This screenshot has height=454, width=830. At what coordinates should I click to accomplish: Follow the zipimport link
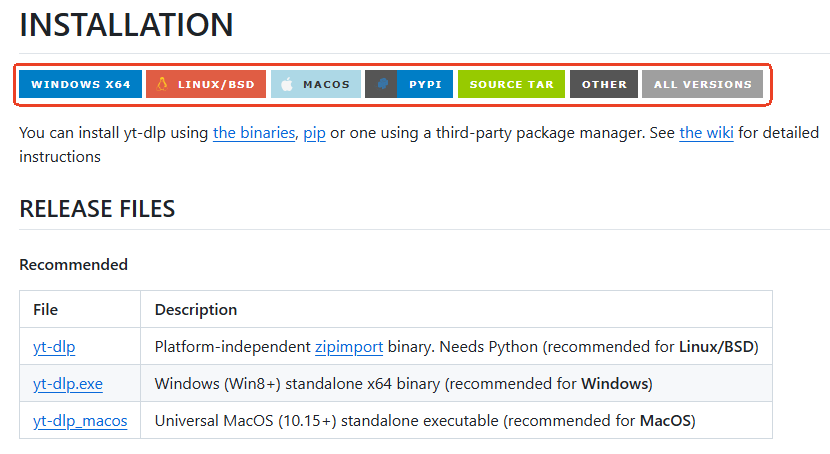349,347
